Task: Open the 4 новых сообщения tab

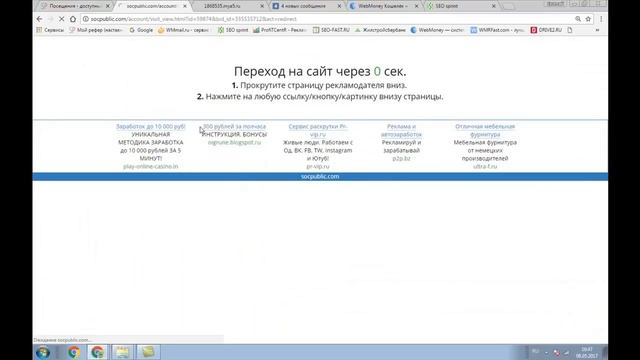Action: click(303, 6)
